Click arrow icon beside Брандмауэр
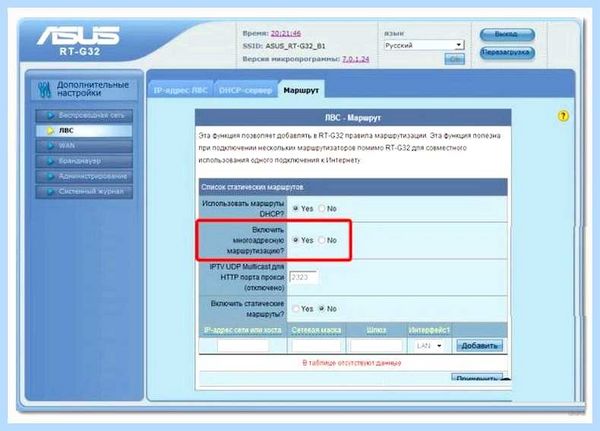 (50, 161)
